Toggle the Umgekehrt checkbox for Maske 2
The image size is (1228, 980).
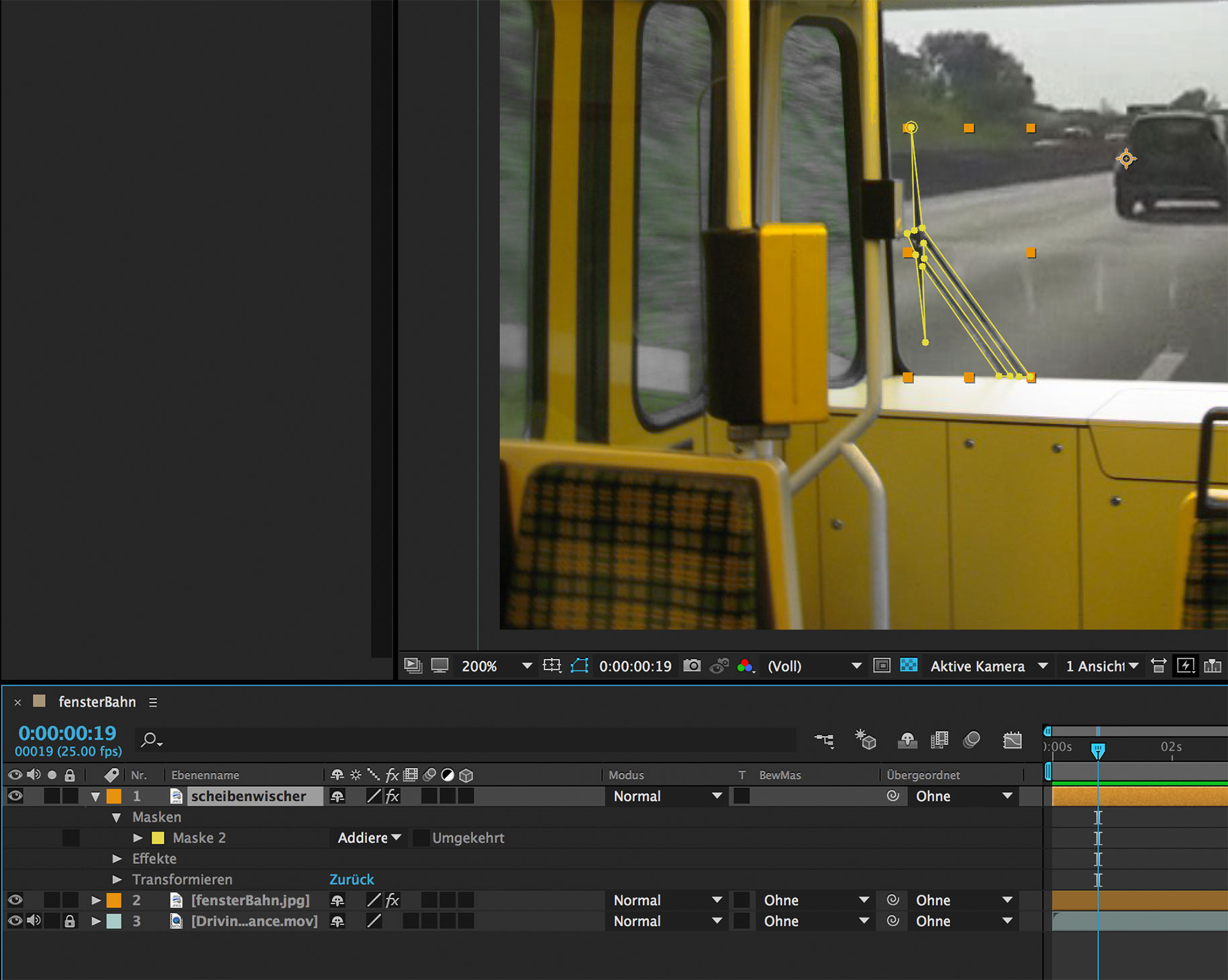pyautogui.click(x=421, y=838)
